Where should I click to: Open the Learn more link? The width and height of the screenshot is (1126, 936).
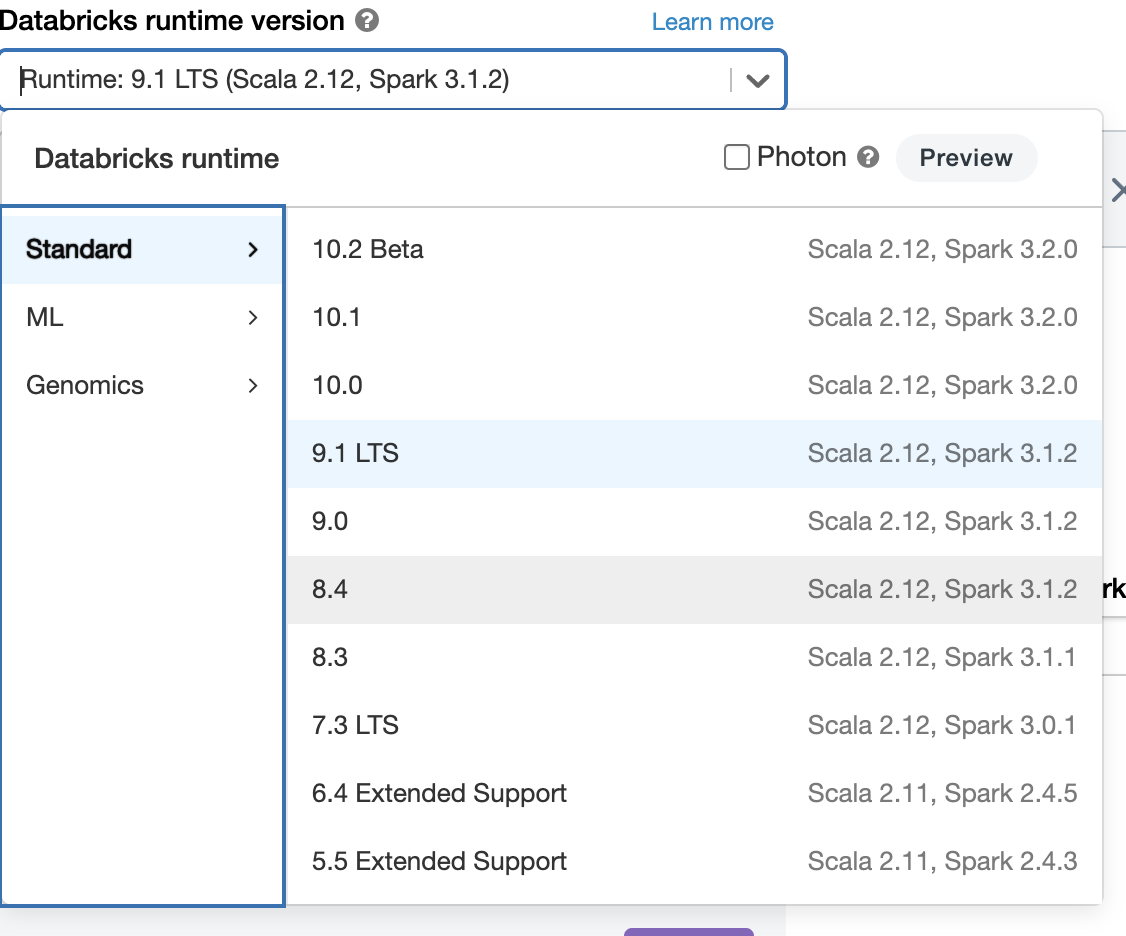tap(712, 22)
